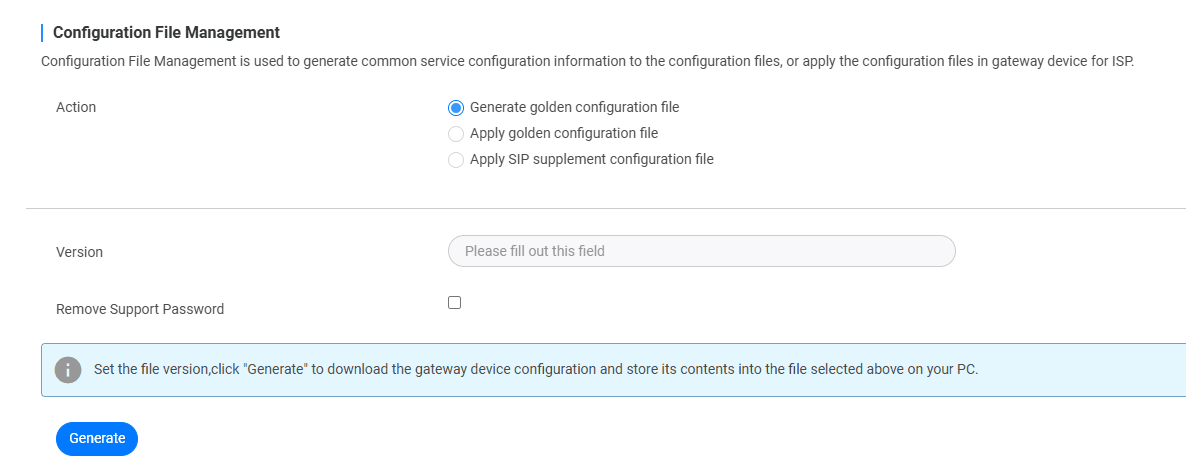Click the "Please fill out this field" placeholder
The width and height of the screenshot is (1186, 473).
535,251
